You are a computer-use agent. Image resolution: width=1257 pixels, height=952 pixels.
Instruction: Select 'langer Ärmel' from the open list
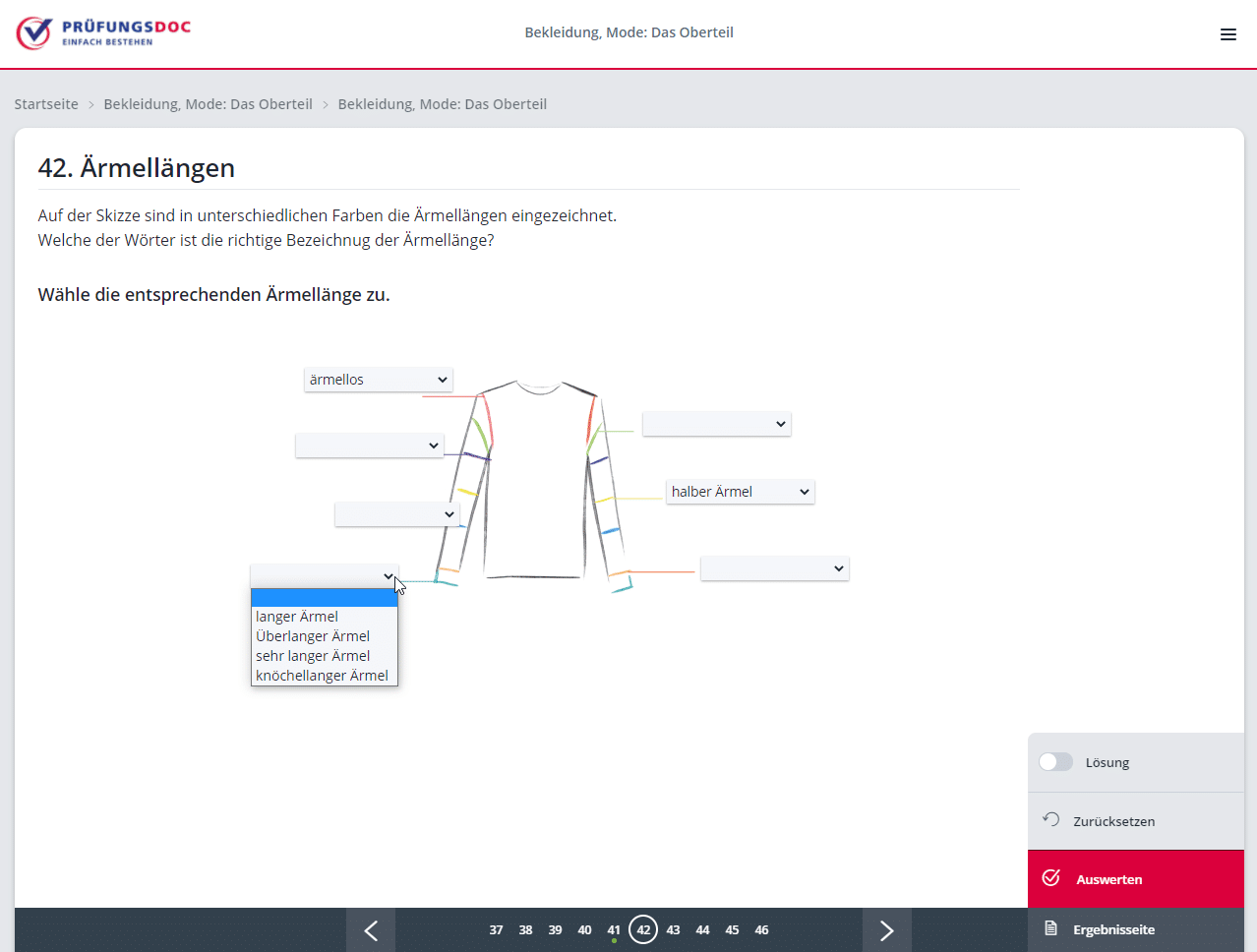click(297, 617)
